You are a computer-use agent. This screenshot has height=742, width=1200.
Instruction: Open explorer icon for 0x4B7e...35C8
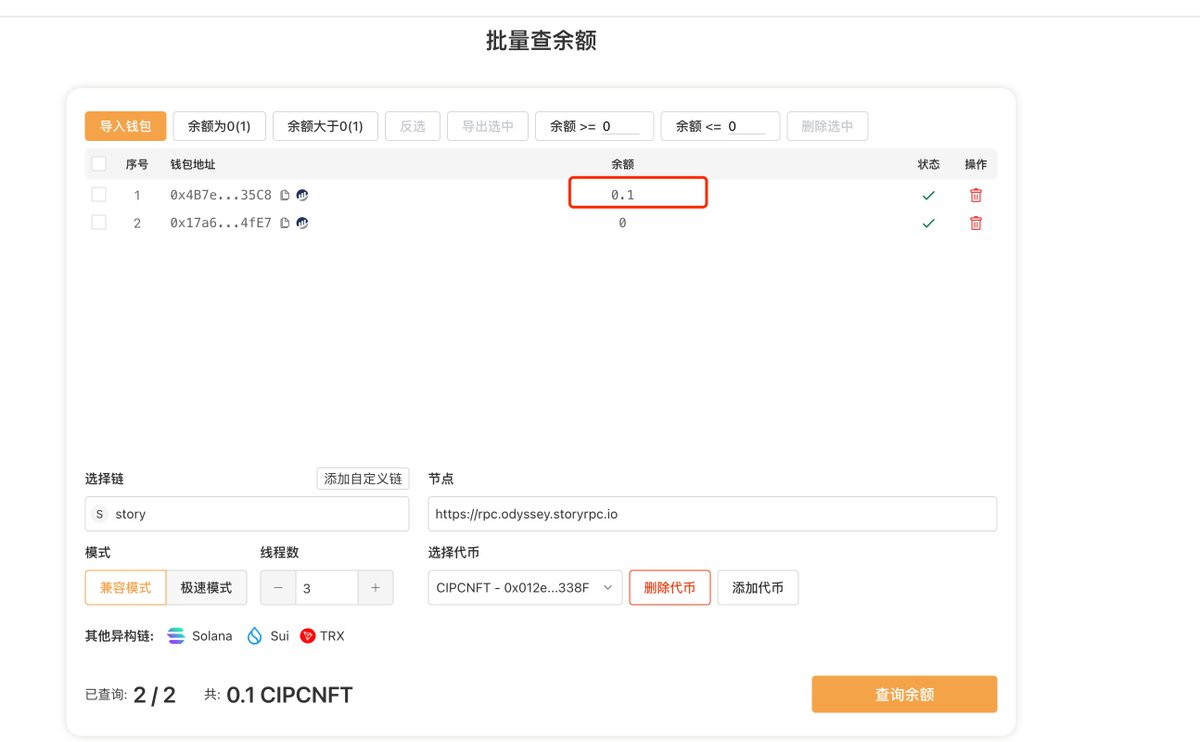click(x=302, y=195)
